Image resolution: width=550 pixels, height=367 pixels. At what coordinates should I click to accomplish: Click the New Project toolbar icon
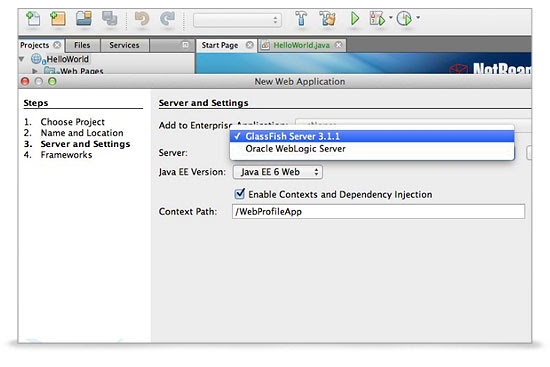[x=58, y=19]
